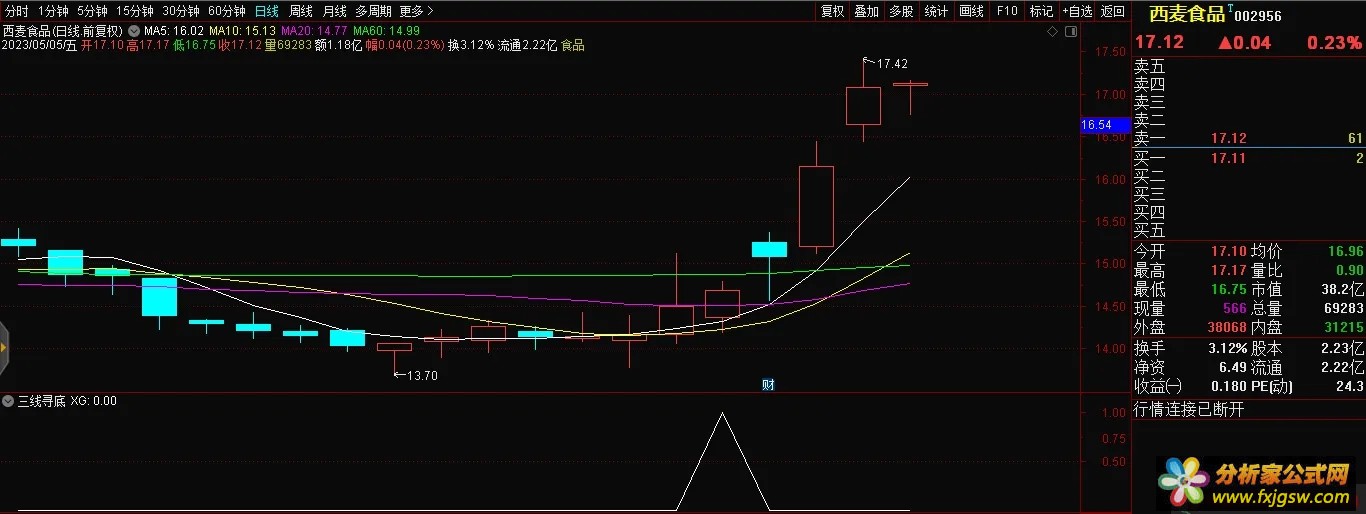Click the 内盘 value 31215
The width and height of the screenshot is (1366, 514).
[x=1343, y=327]
